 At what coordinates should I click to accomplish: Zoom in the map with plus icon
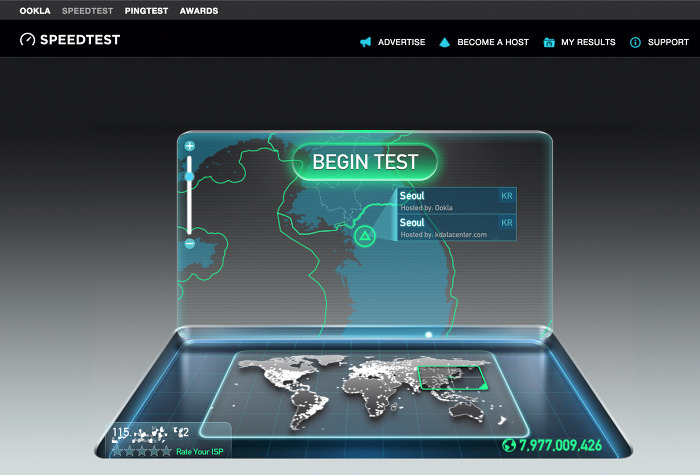coord(190,146)
